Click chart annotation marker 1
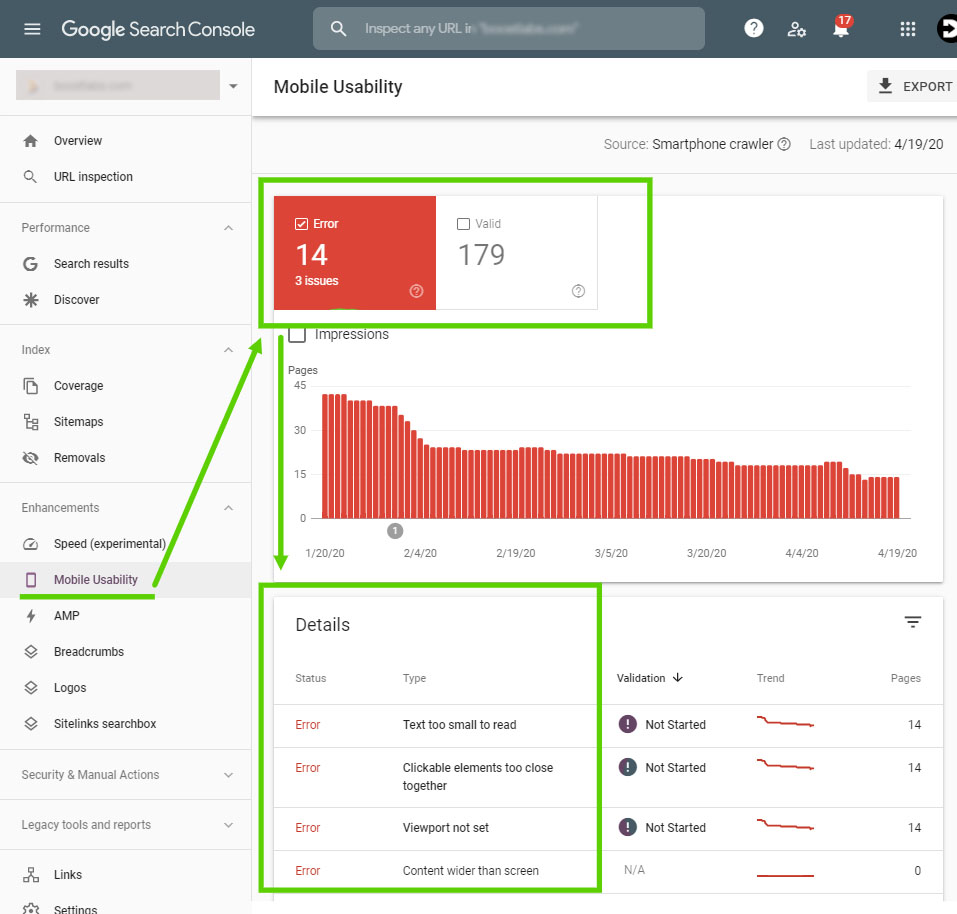957x914 pixels. point(395,531)
